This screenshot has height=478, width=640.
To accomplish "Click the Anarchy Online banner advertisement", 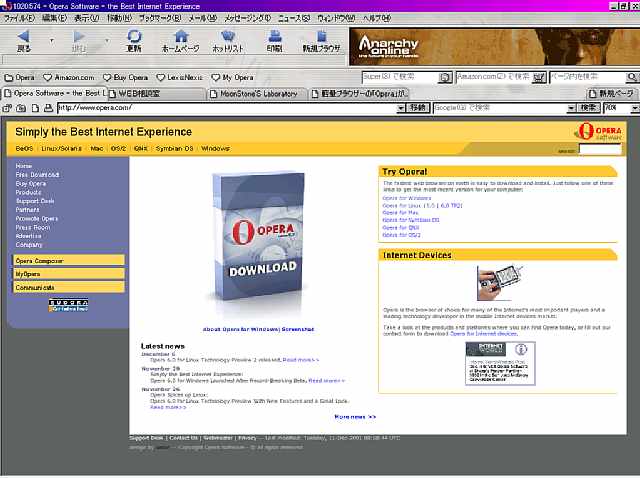I will tap(494, 47).
